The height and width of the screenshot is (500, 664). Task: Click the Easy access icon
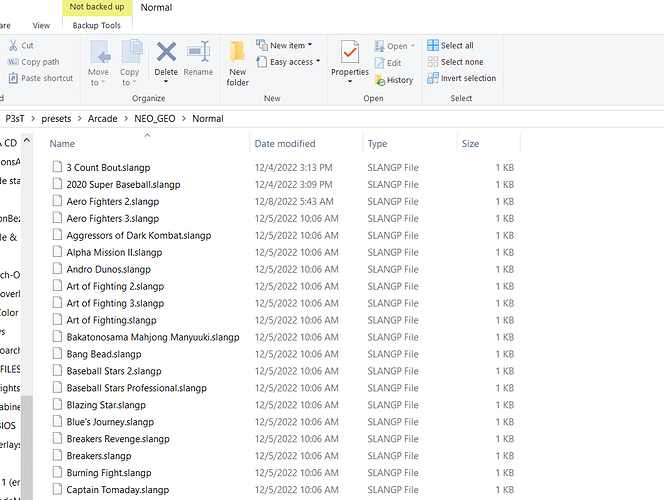pos(262,62)
